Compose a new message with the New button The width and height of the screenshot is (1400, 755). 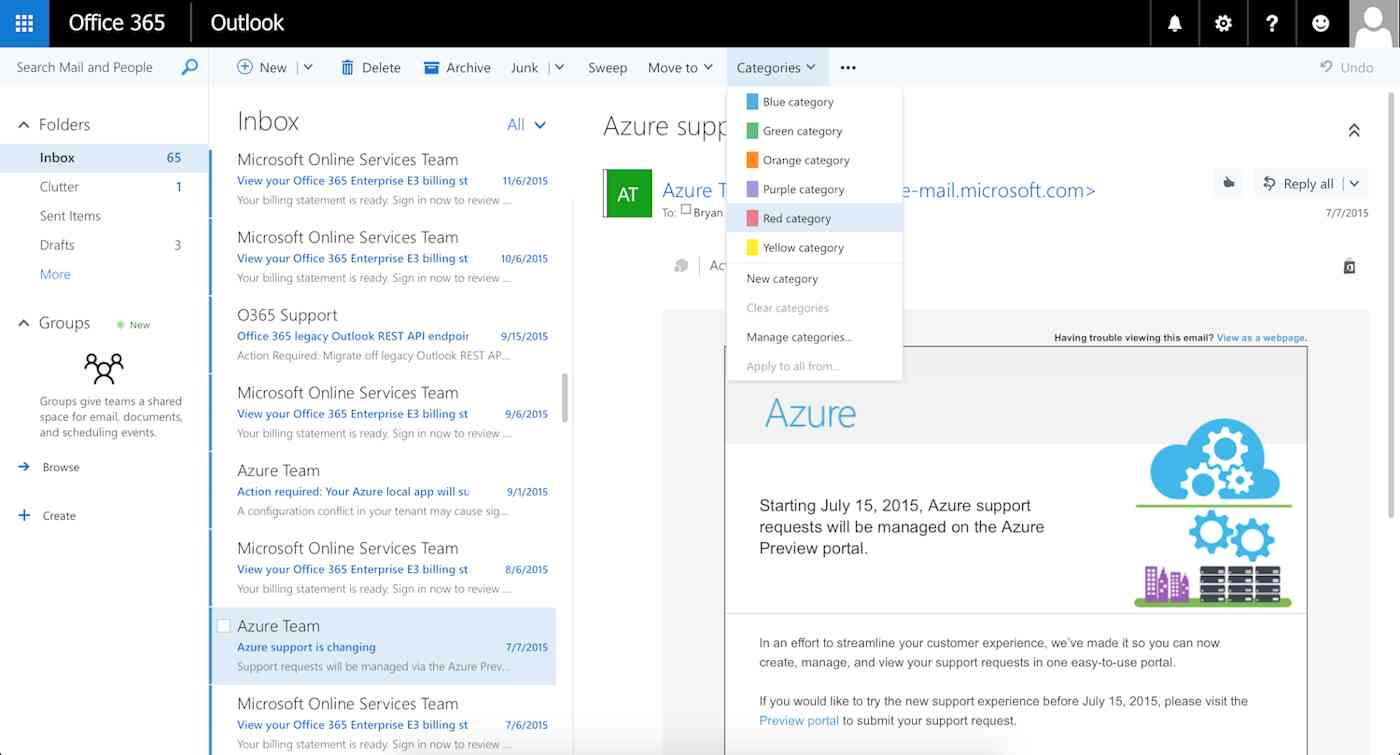pyautogui.click(x=262, y=67)
